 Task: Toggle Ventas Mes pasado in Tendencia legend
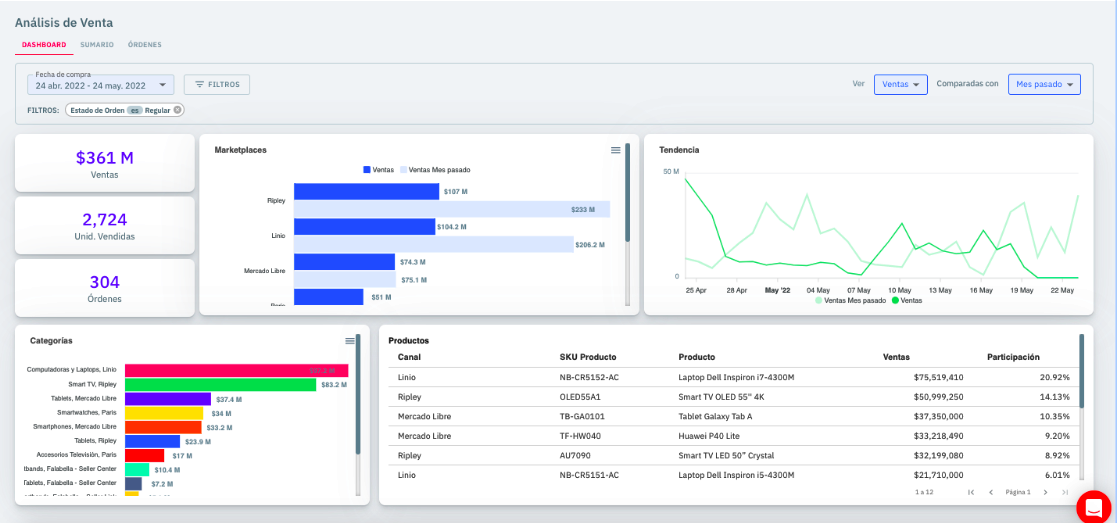[850, 301]
